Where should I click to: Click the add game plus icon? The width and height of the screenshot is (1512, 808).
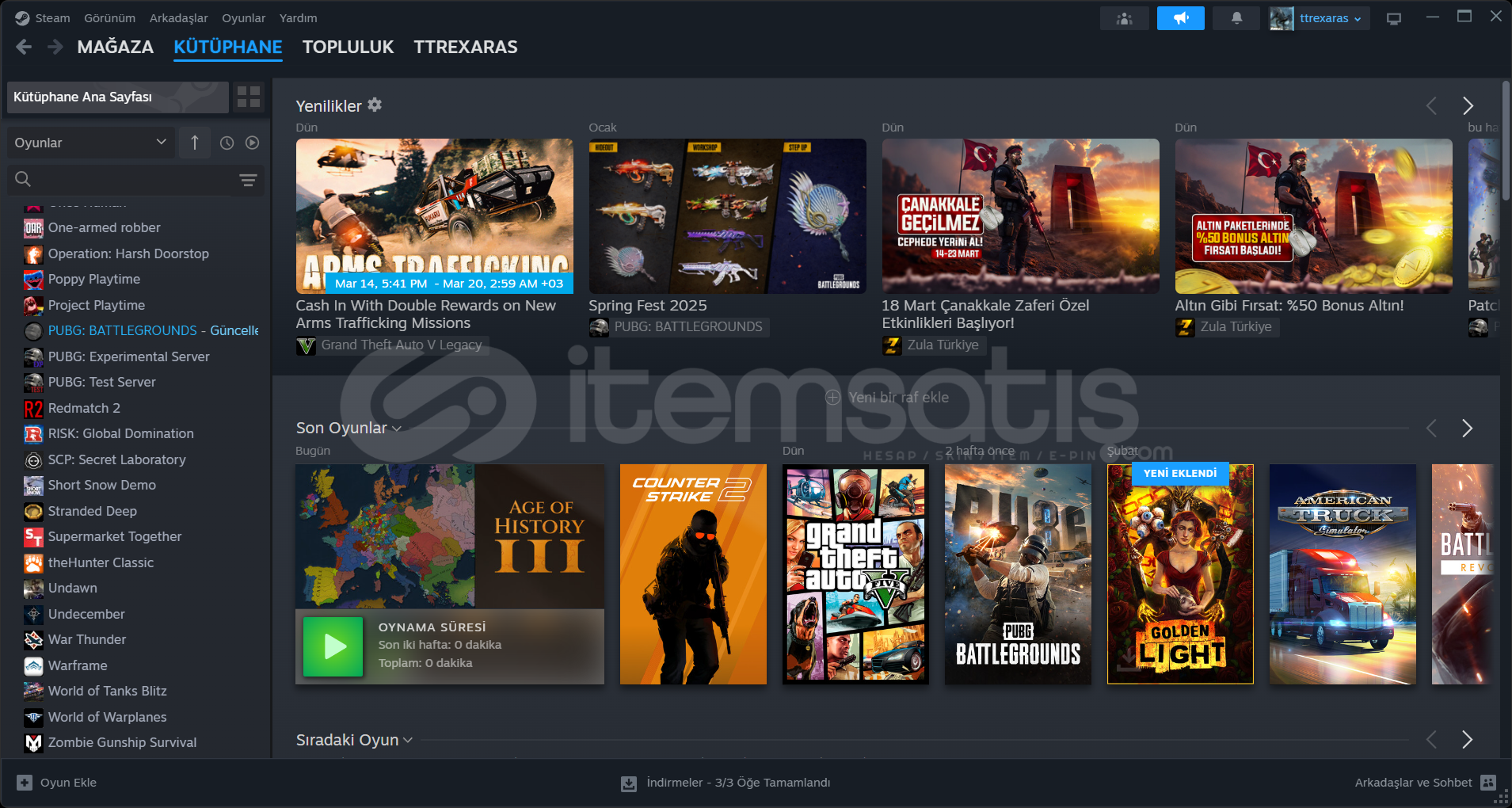click(25, 783)
